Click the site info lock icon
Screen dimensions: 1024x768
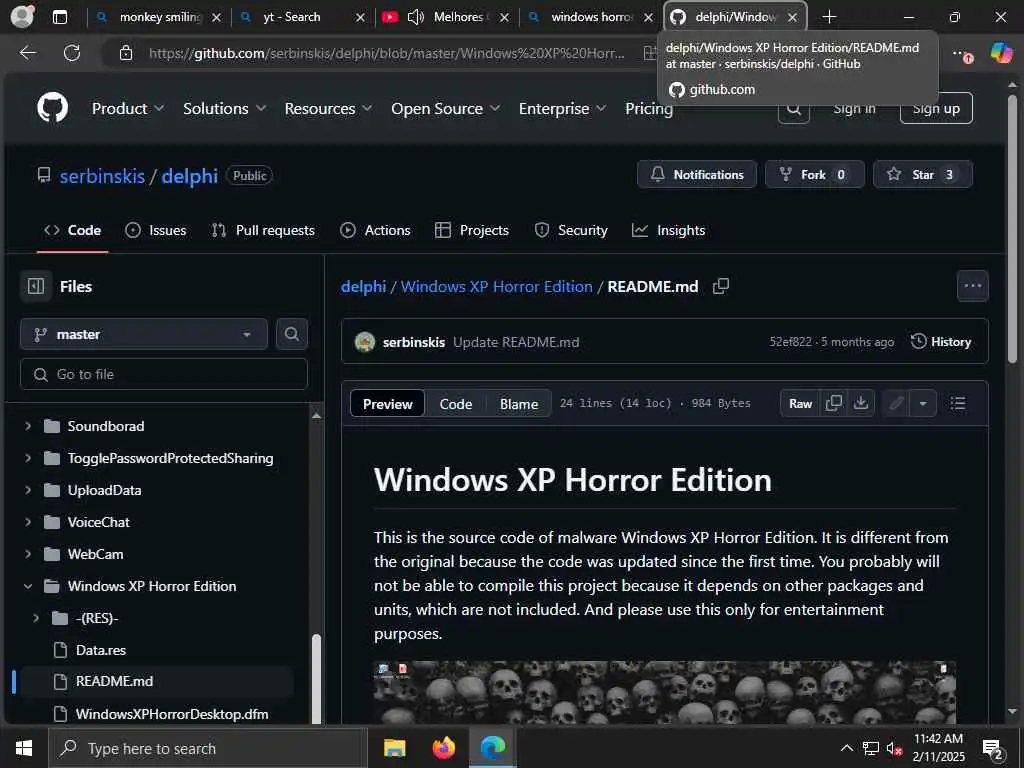tap(126, 53)
